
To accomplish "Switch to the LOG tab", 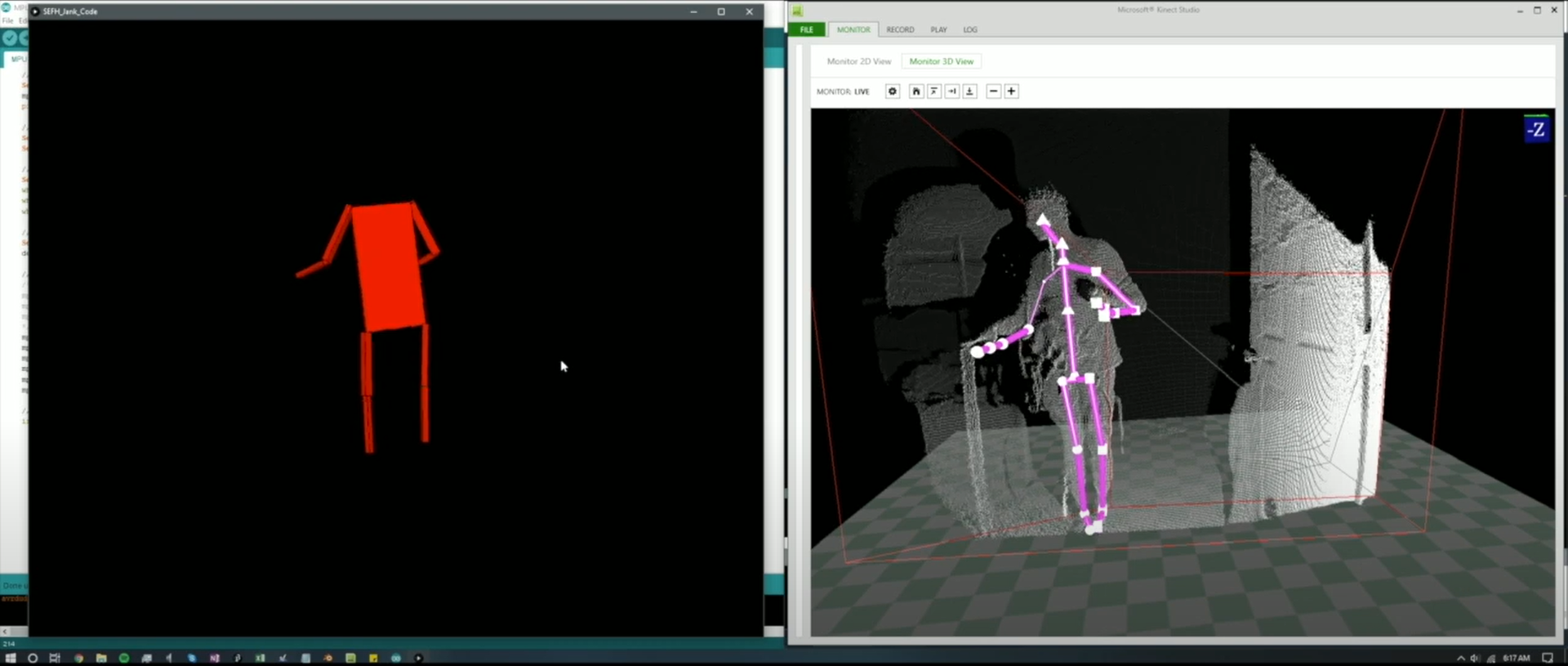I will click(x=970, y=29).
